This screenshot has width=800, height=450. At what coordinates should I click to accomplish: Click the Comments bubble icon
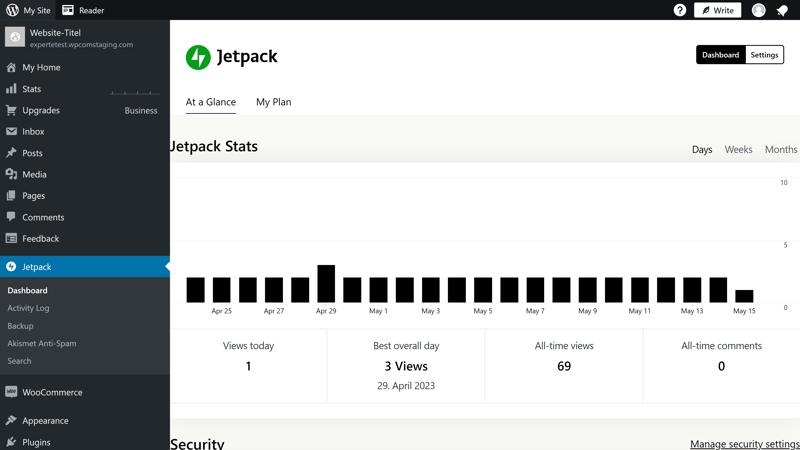tap(11, 217)
